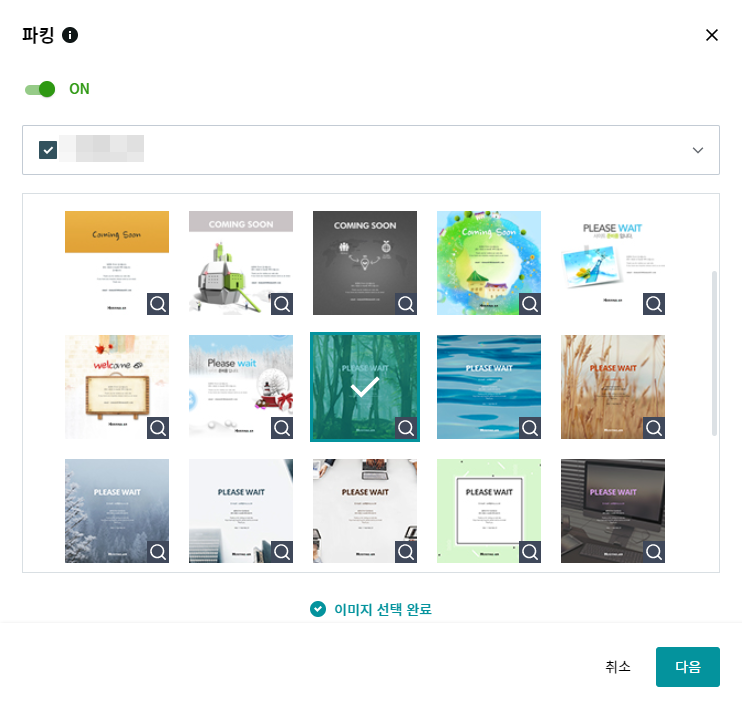The width and height of the screenshot is (742, 710).
Task: Zoom preview of green framed PLEASE WAIT template
Action: tap(530, 552)
